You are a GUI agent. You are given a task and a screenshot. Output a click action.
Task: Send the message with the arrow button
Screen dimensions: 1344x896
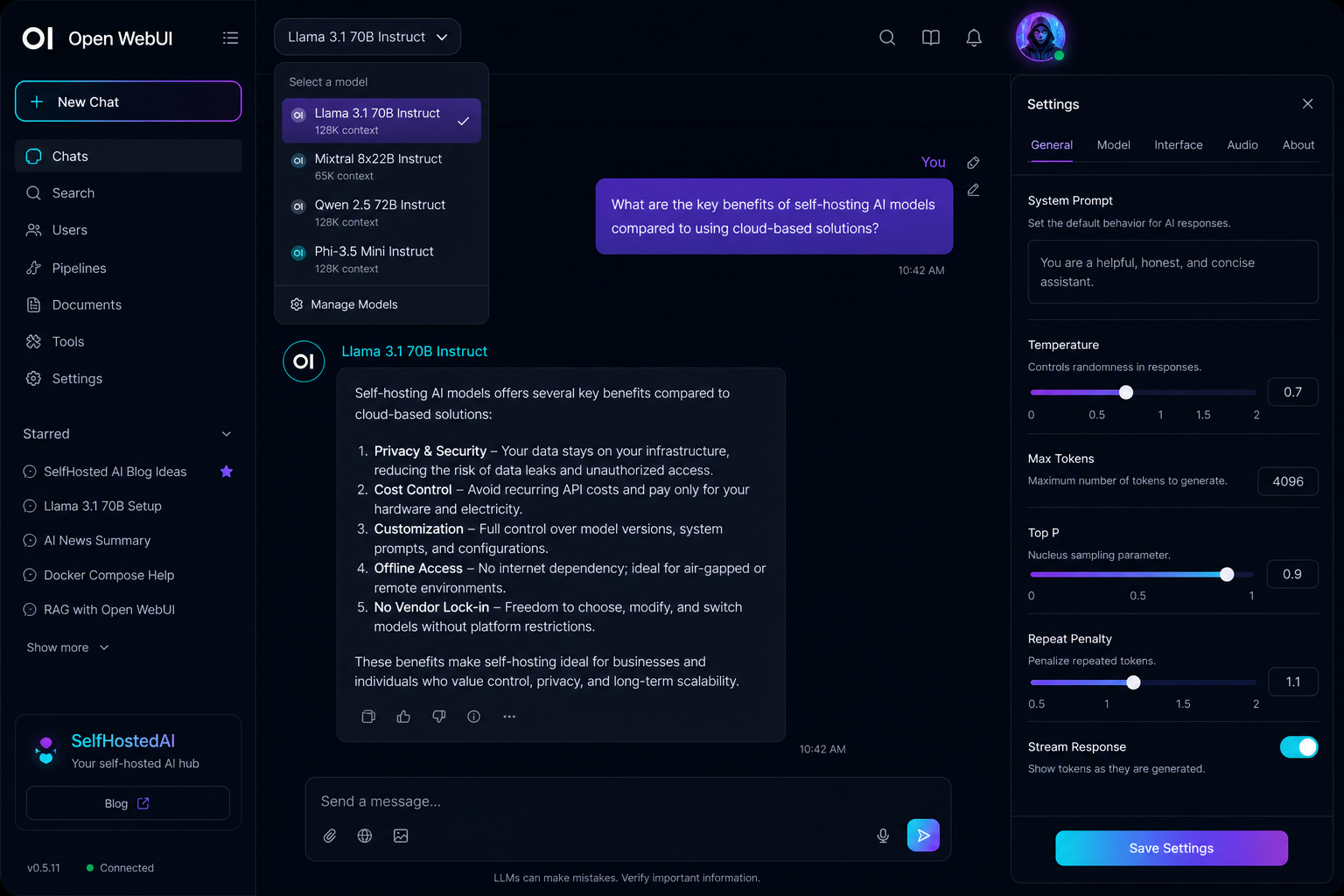tap(923, 835)
